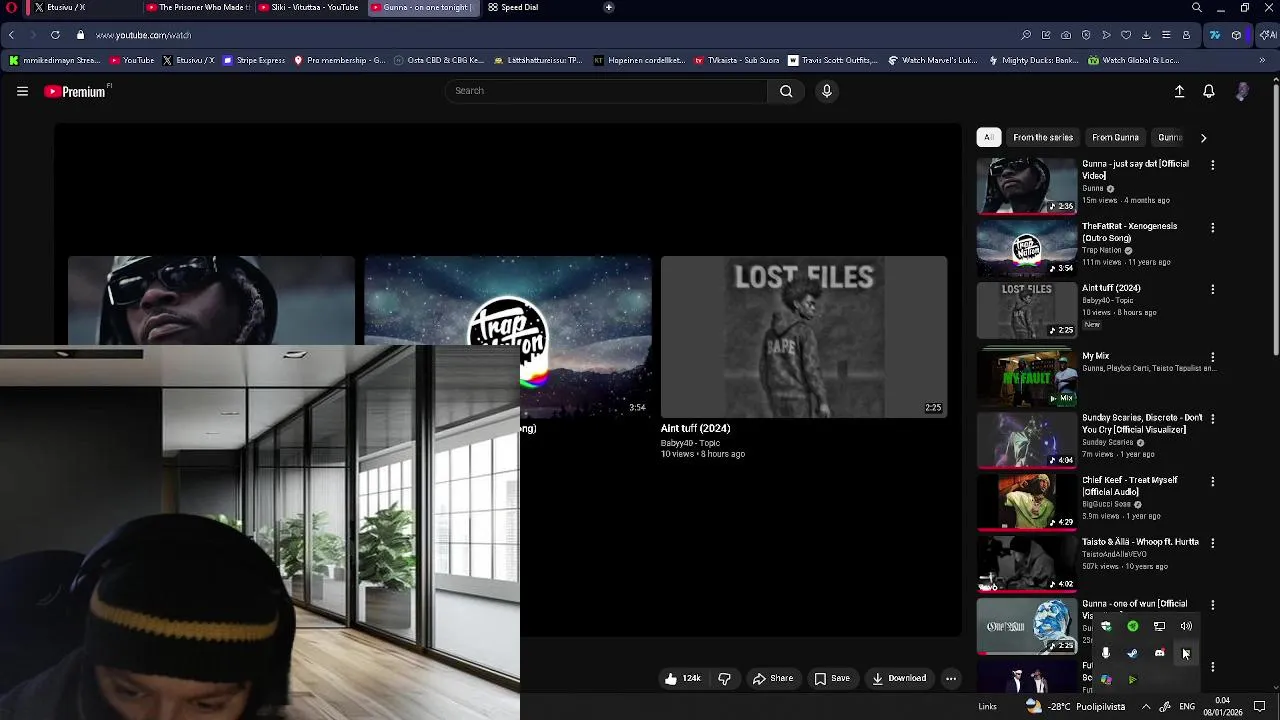
Task: Switch to The Prisoner Who Made tab
Action: (x=198, y=7)
